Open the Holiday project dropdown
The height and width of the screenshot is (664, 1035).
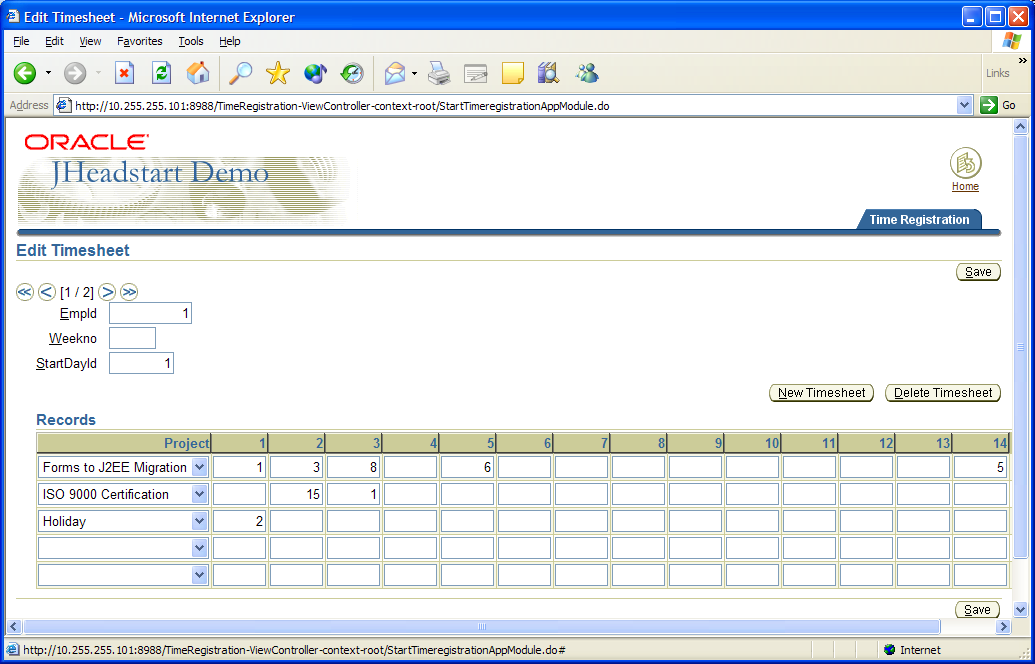(x=199, y=521)
